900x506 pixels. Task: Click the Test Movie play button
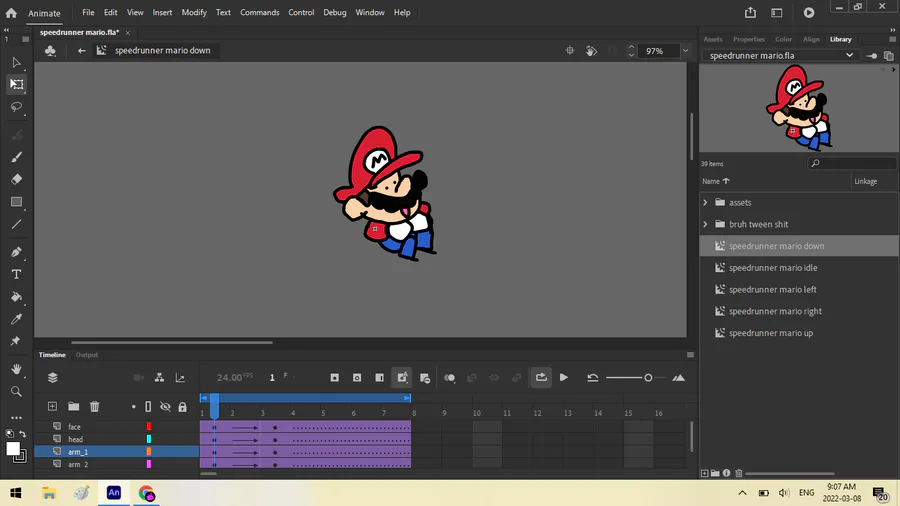809,13
